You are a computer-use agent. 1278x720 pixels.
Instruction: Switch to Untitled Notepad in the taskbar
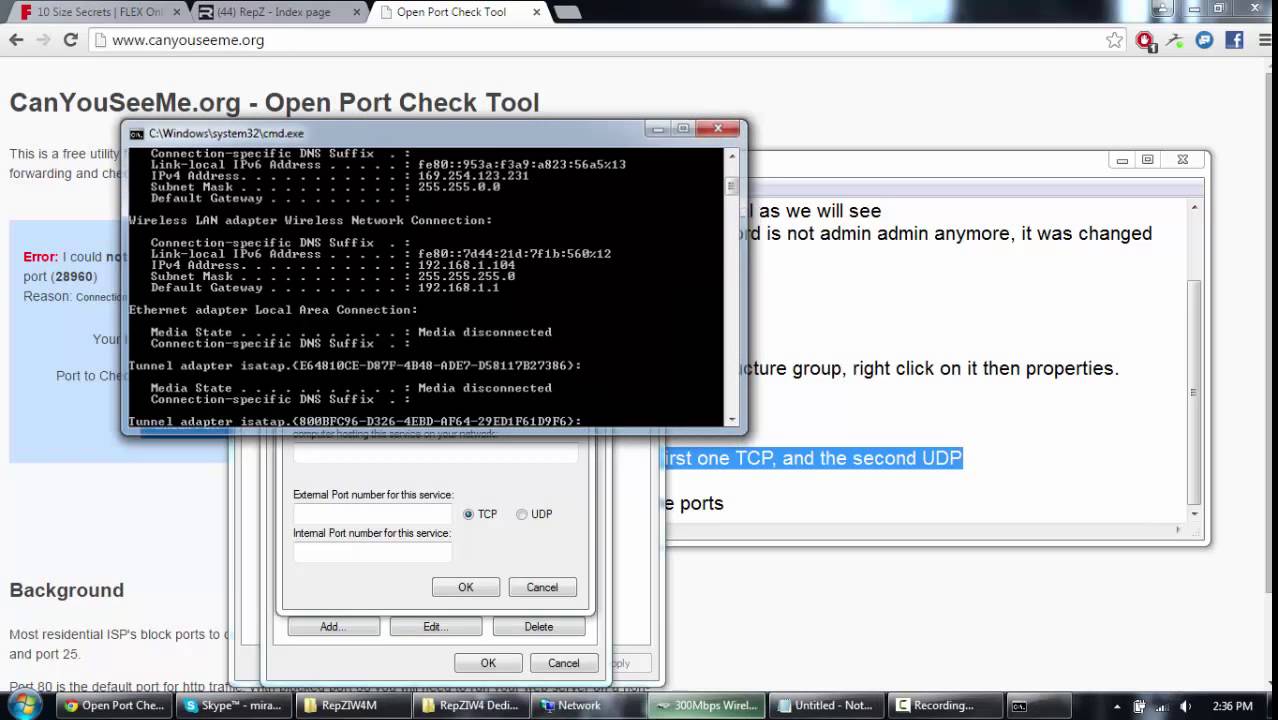[826, 705]
